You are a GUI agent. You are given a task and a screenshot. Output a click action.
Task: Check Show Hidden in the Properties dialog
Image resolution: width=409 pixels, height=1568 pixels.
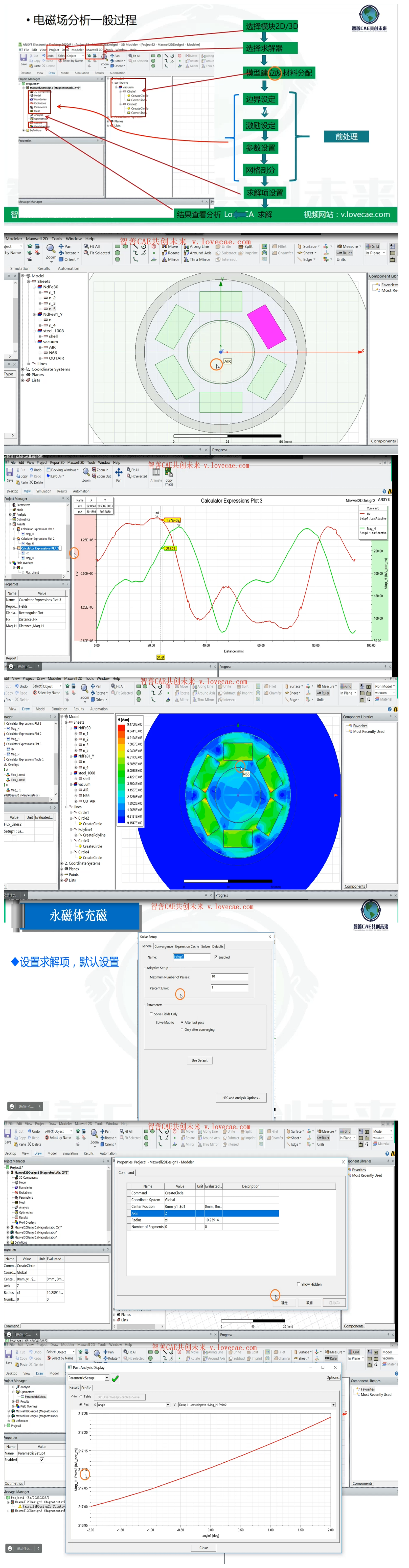(x=298, y=1284)
